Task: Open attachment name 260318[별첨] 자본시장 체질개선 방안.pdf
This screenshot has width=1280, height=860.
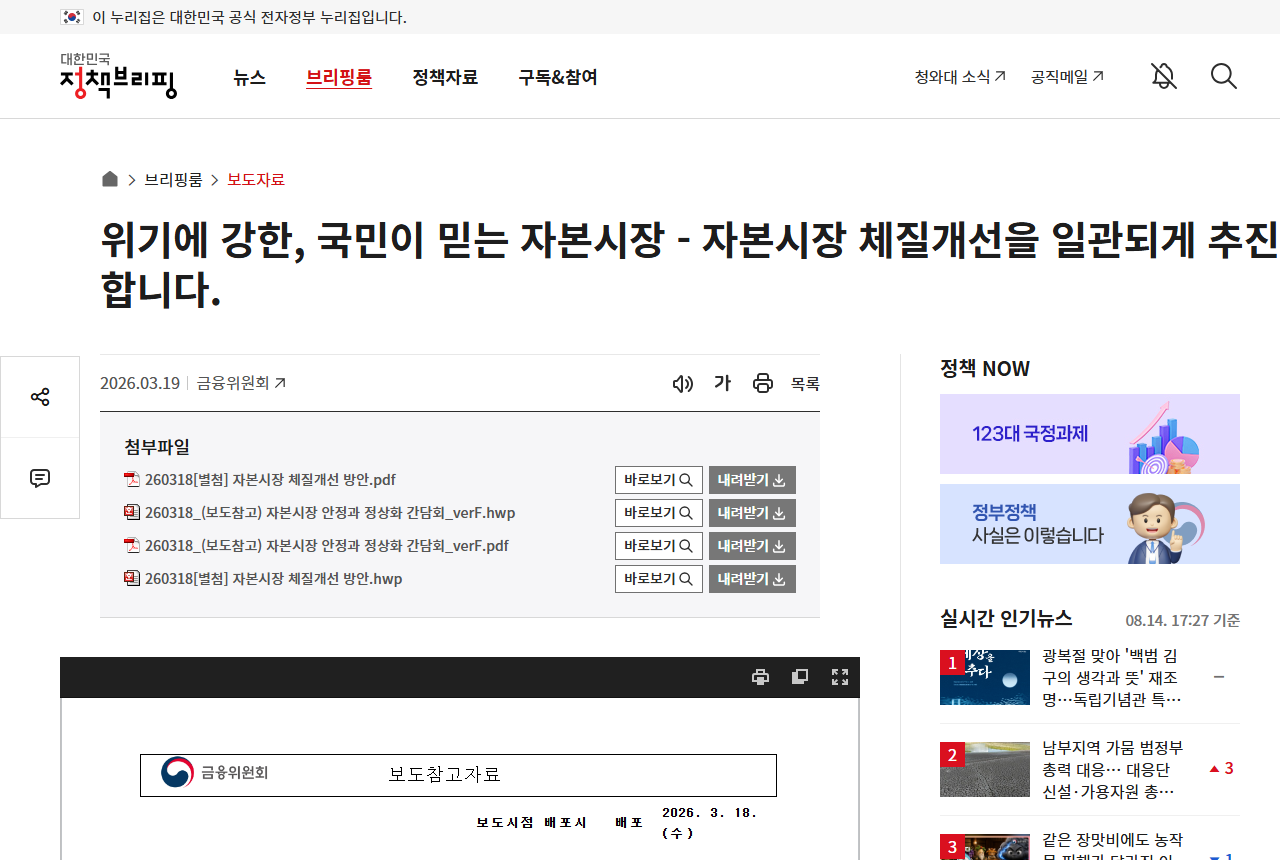Action: tap(270, 480)
